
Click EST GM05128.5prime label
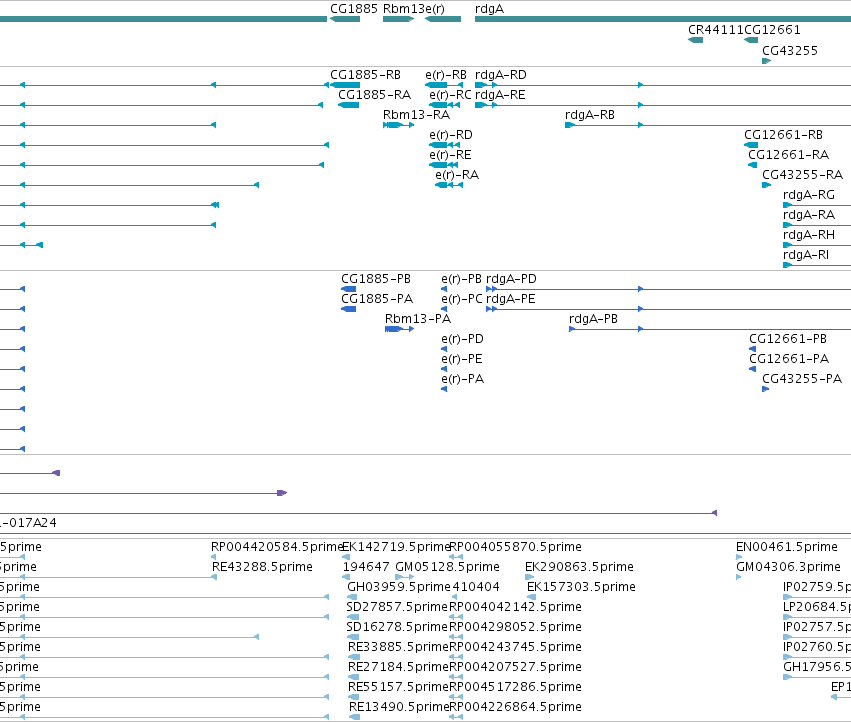447,567
